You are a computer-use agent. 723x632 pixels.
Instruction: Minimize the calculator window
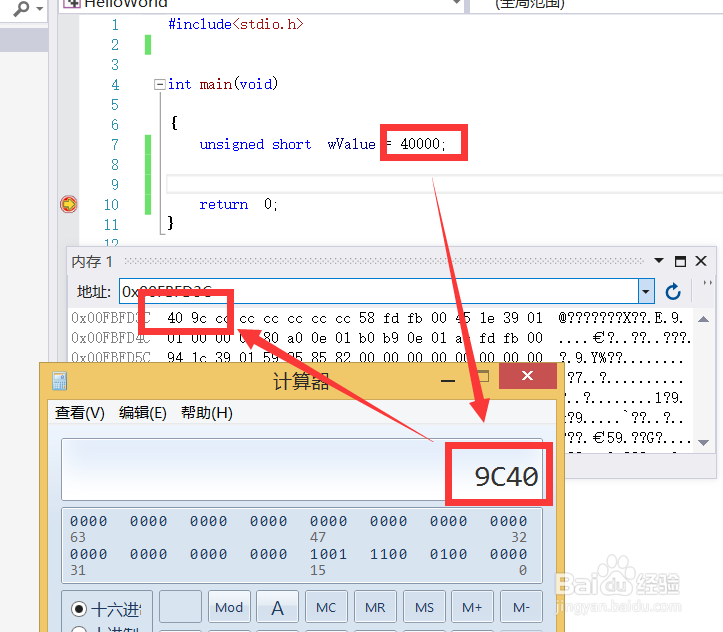point(448,380)
